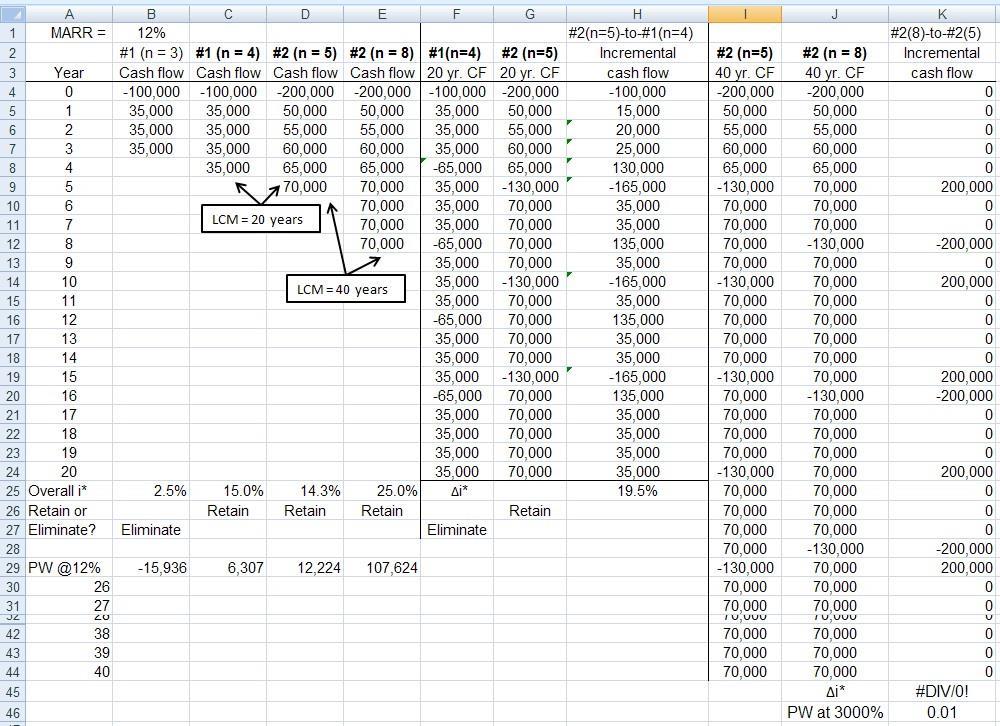
Task: Select the 12,224 present worth cell
Action: [305, 568]
